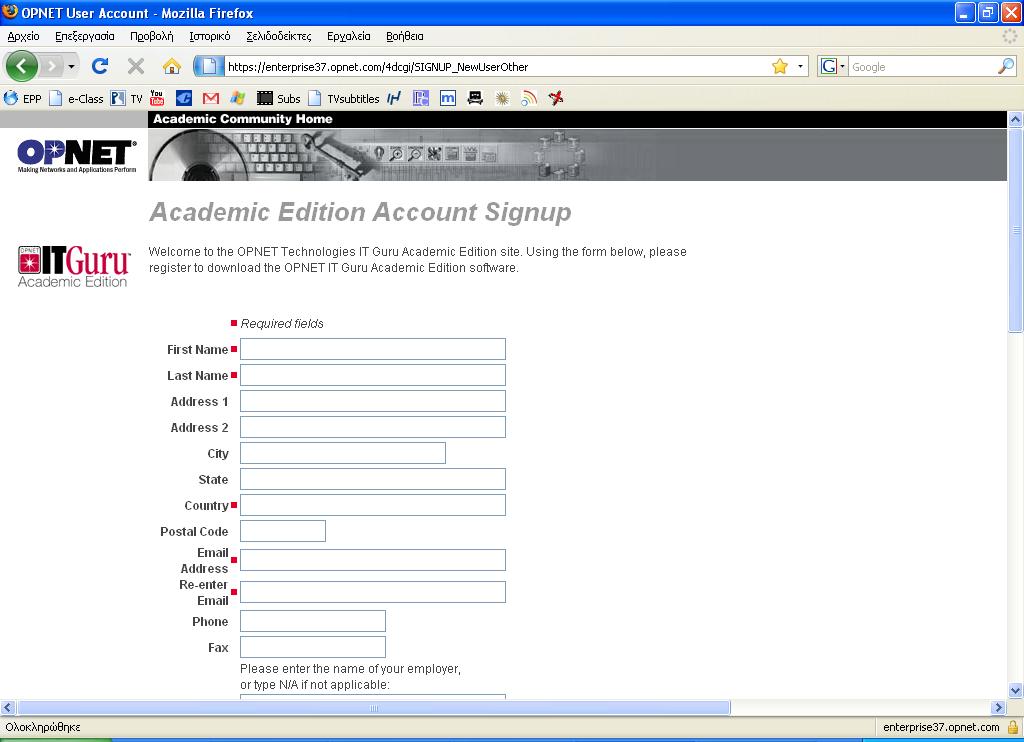
Task: Click the First Name input field
Action: [373, 349]
